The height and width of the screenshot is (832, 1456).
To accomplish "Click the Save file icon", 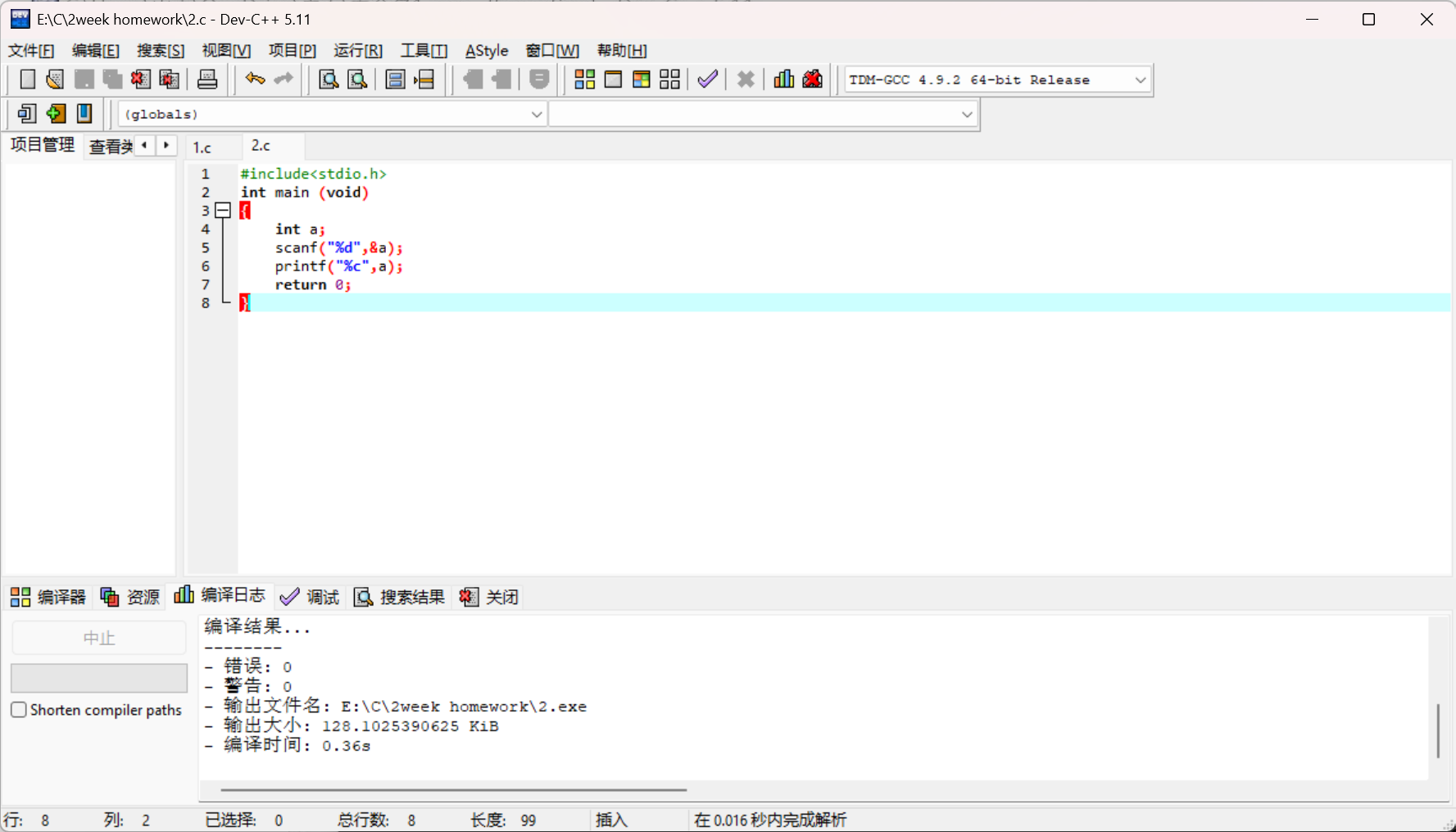I will [84, 80].
